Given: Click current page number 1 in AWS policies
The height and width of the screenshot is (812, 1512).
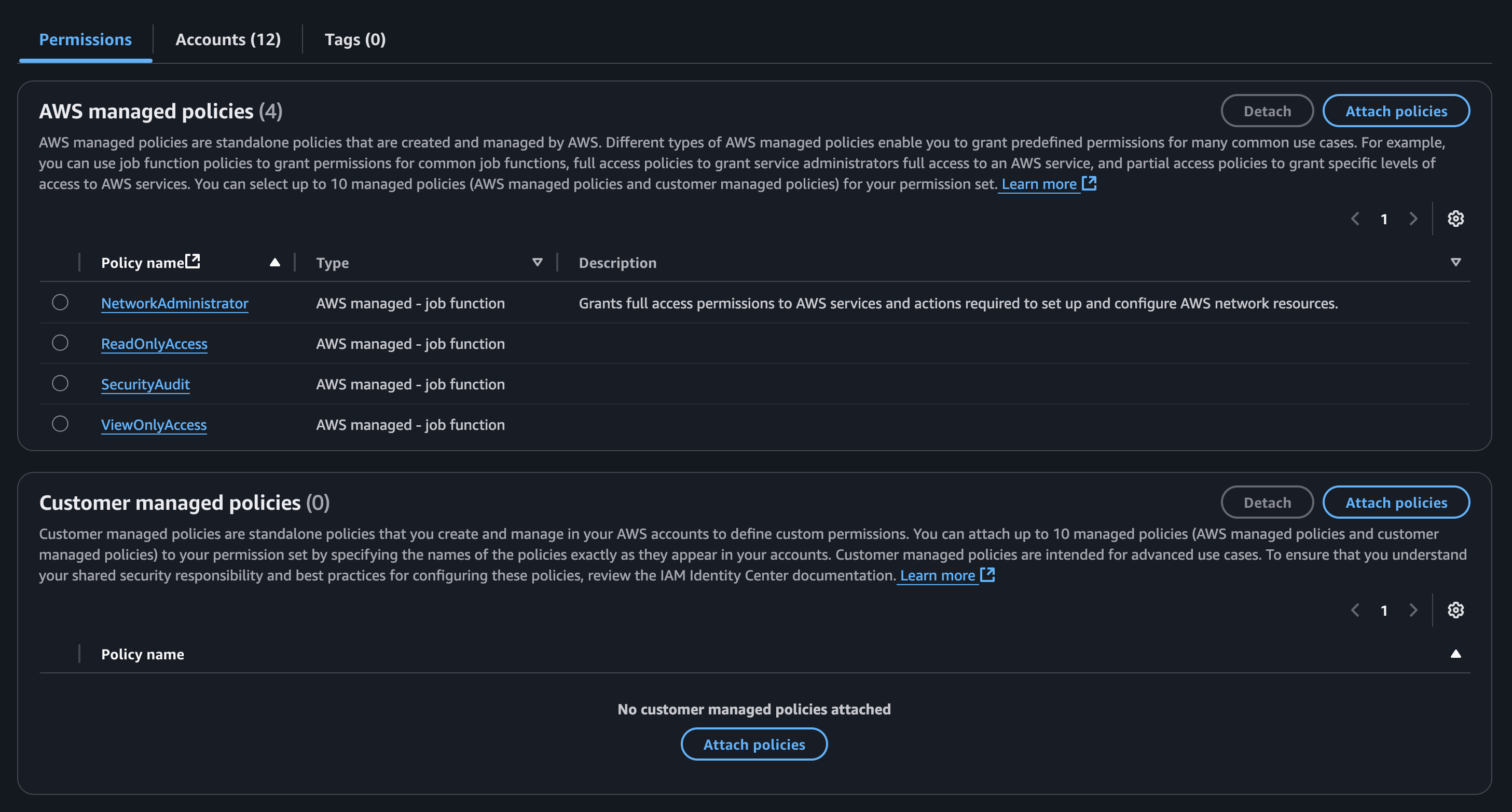Looking at the screenshot, I should coord(1384,220).
